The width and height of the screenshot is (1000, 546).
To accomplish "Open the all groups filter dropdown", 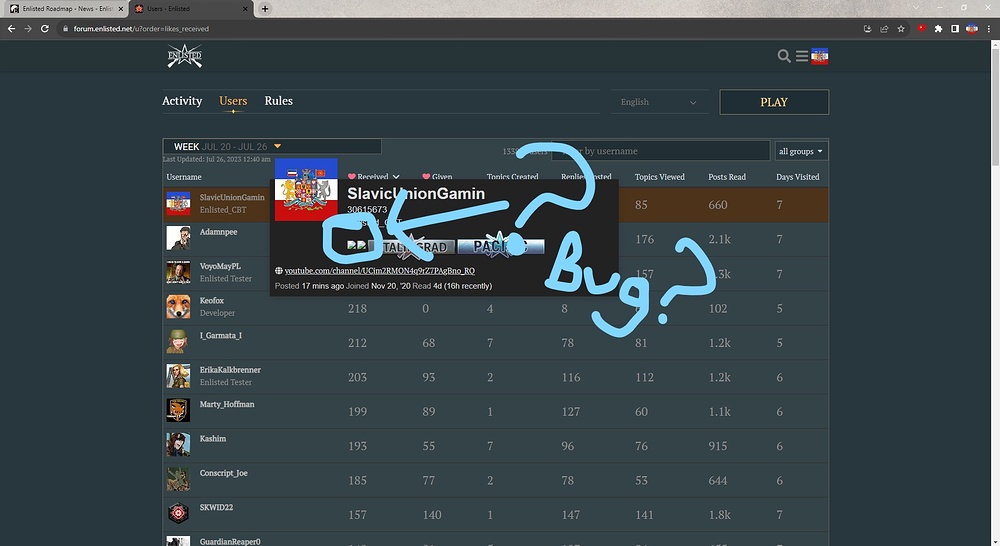I will [x=802, y=151].
